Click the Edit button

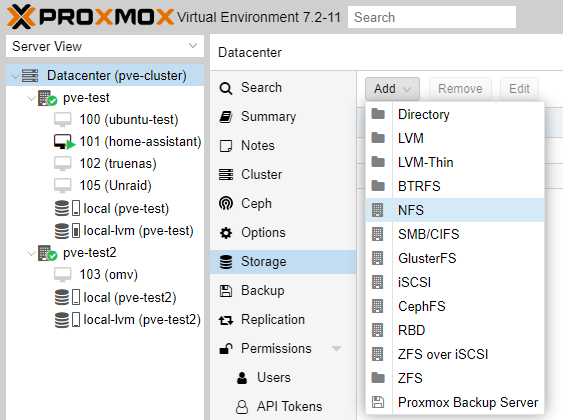(519, 89)
